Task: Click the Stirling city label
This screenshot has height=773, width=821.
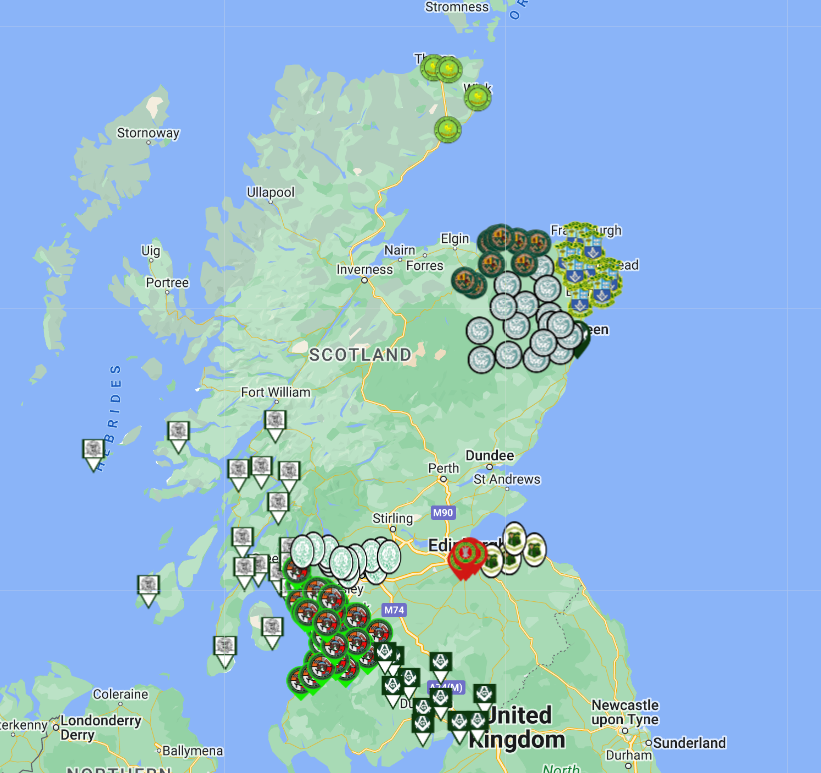Action: pos(393,518)
